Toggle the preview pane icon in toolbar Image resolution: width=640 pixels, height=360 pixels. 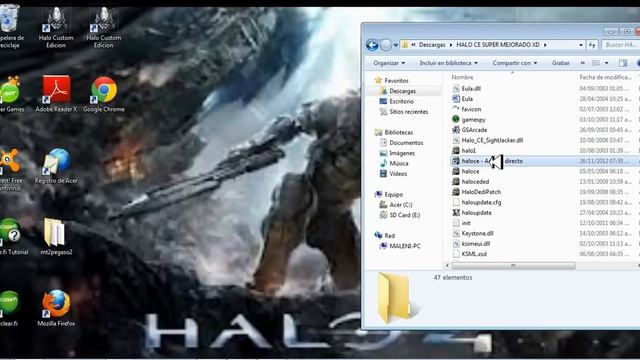click(623, 63)
